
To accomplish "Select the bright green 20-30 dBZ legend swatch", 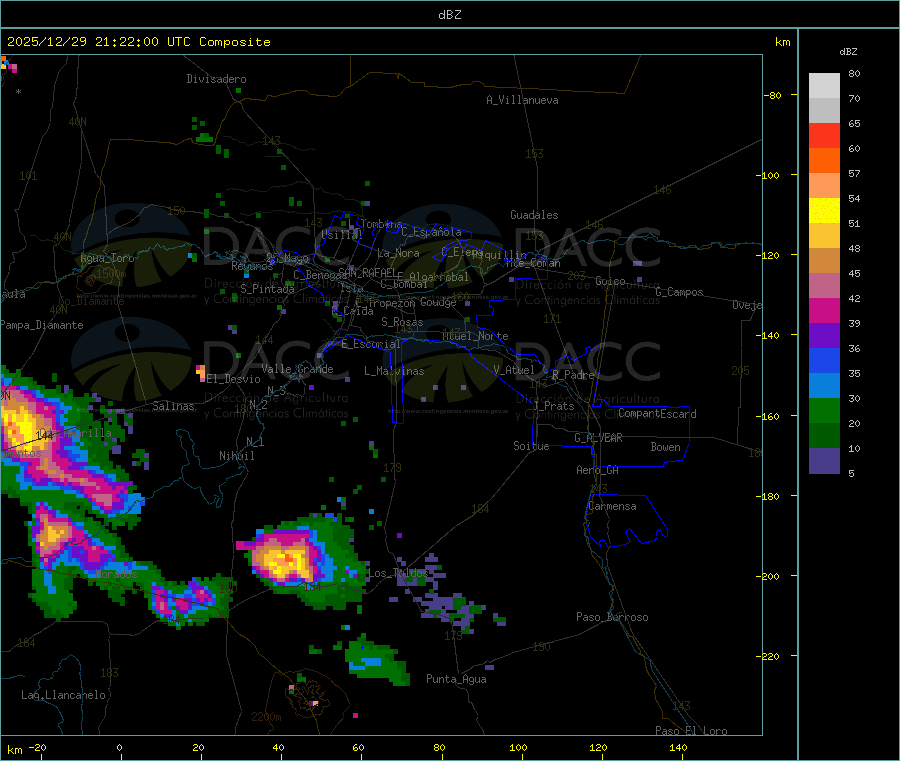I will tap(824, 410).
